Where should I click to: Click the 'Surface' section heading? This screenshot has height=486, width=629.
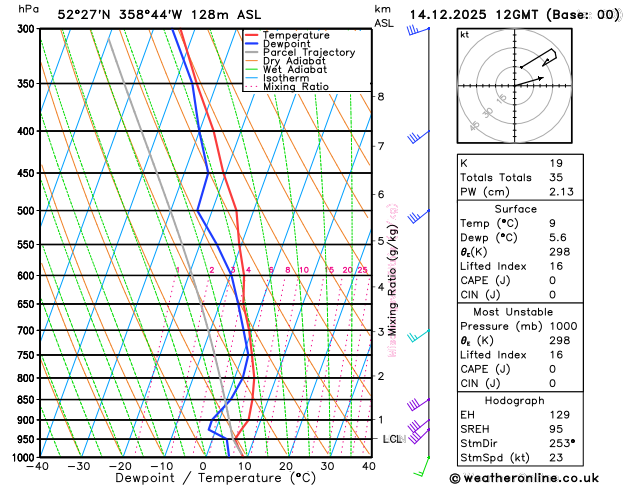[x=515, y=209]
